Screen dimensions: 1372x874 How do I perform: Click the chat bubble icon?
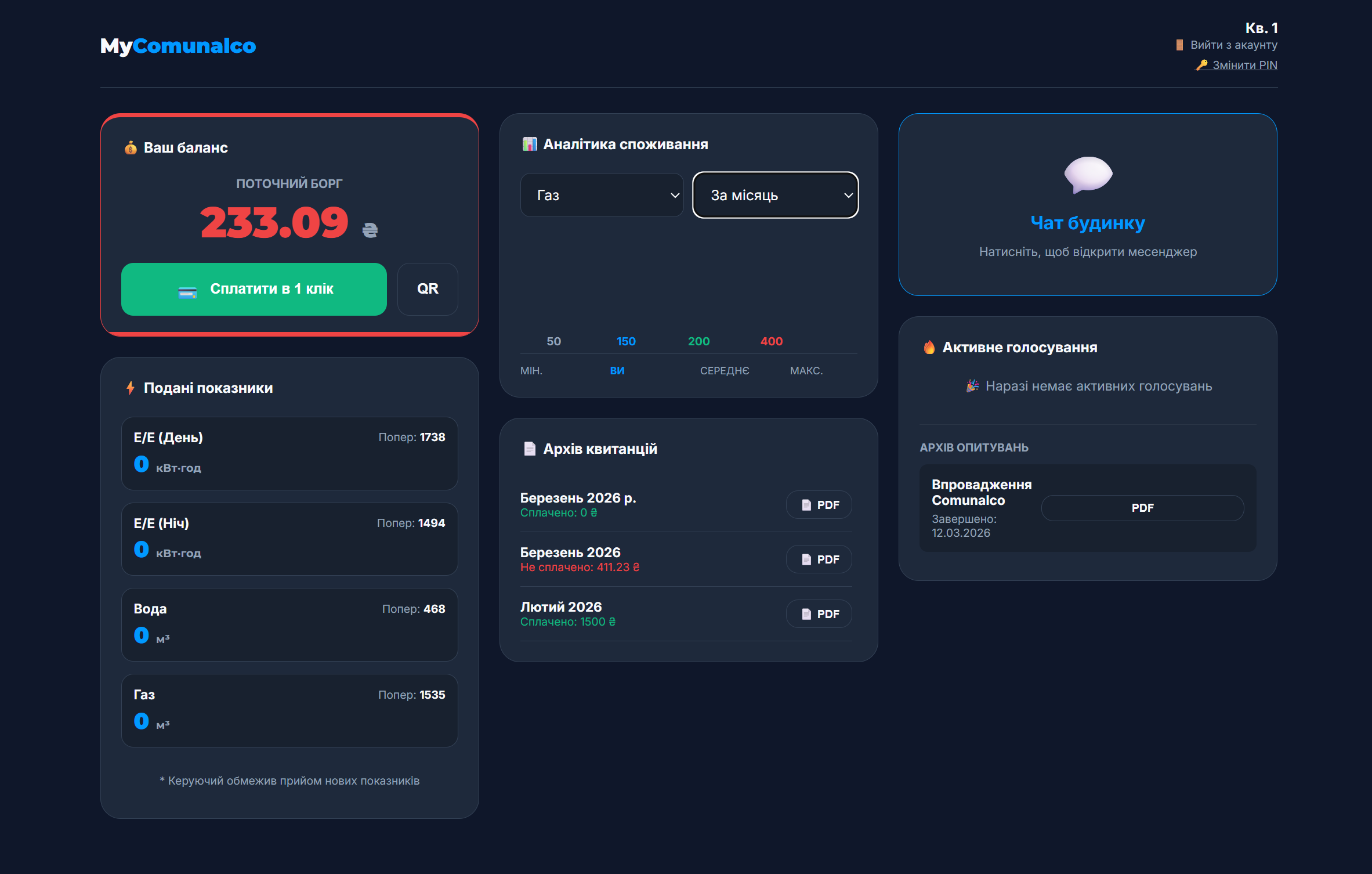click(1088, 174)
